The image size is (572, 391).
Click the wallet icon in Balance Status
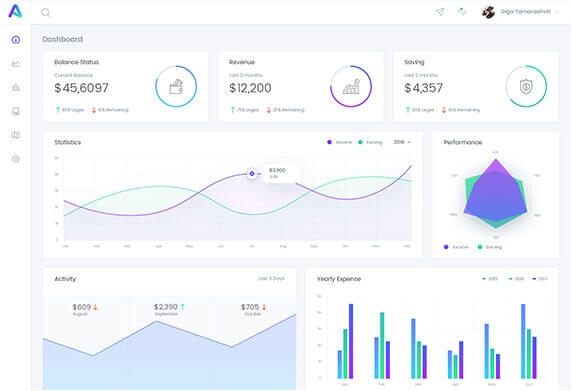176,87
